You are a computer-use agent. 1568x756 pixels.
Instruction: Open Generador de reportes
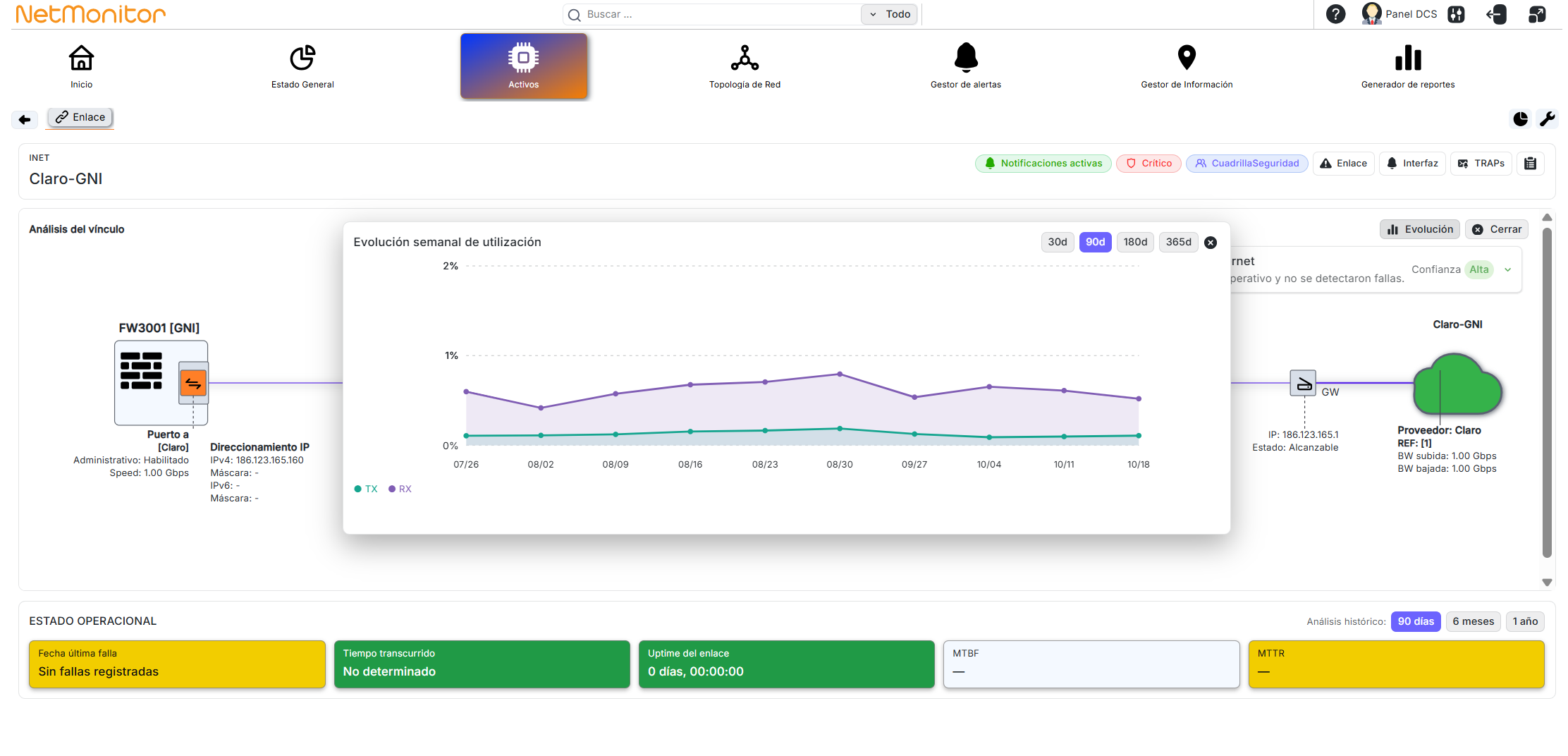pyautogui.click(x=1408, y=58)
